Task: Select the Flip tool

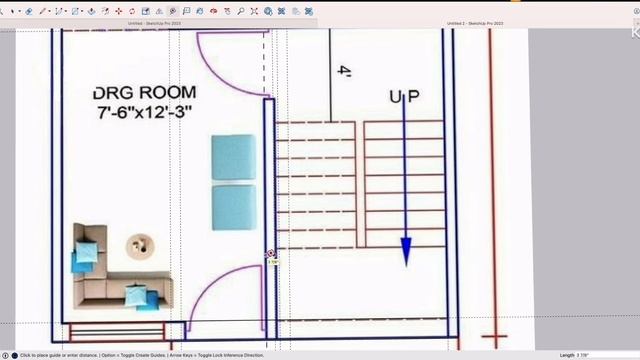Action: [159, 11]
